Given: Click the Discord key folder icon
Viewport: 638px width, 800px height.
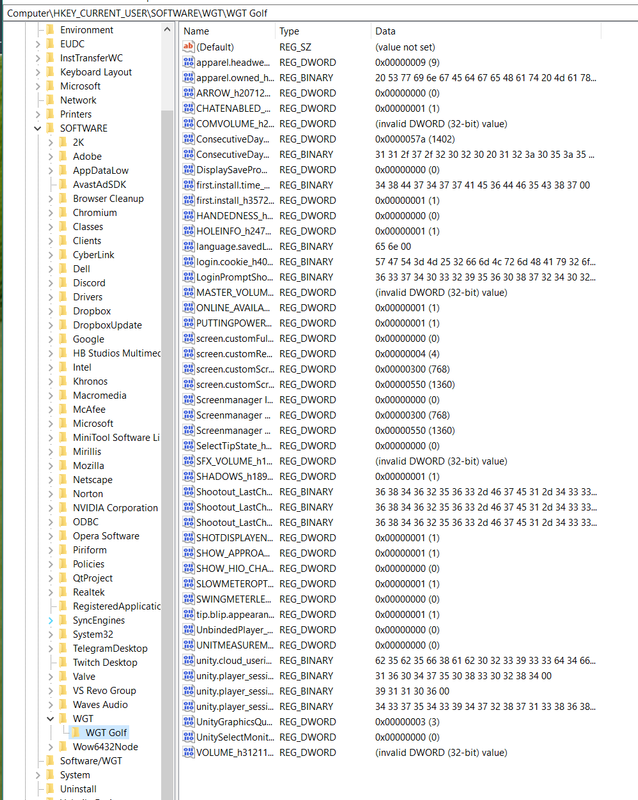Looking at the screenshot, I should (63, 283).
